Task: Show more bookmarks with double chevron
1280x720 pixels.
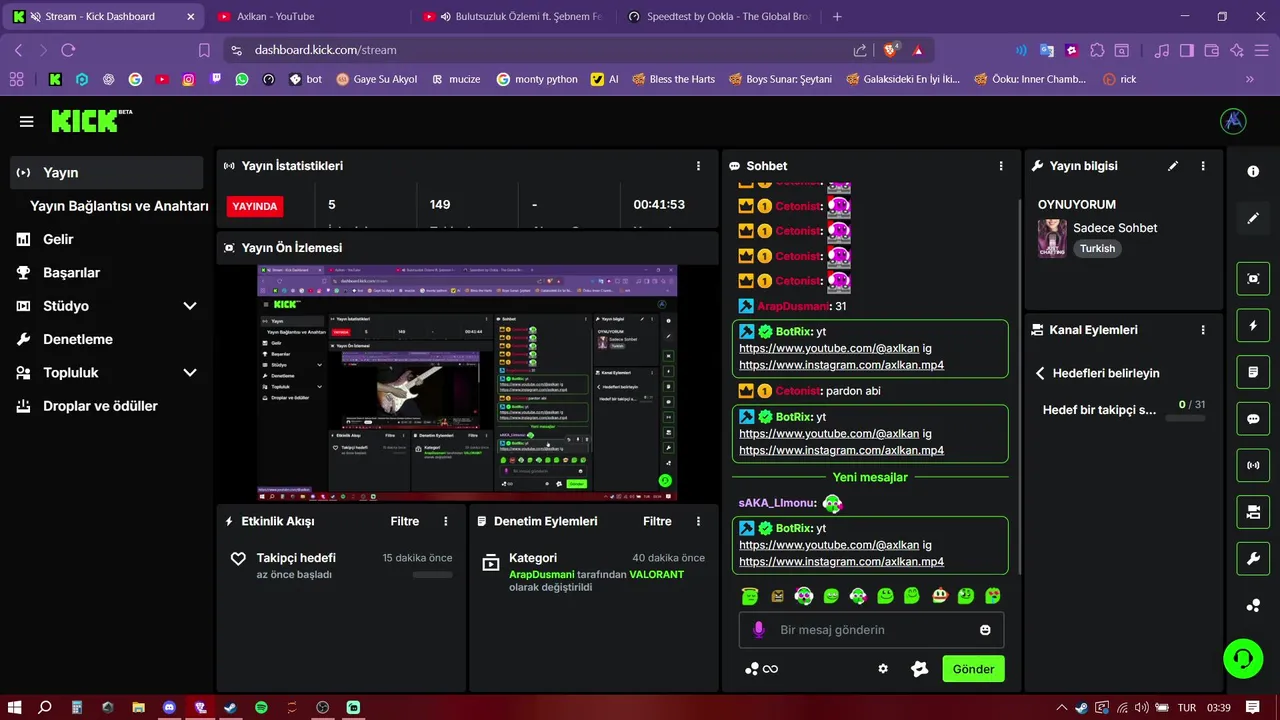Action: point(1250,79)
